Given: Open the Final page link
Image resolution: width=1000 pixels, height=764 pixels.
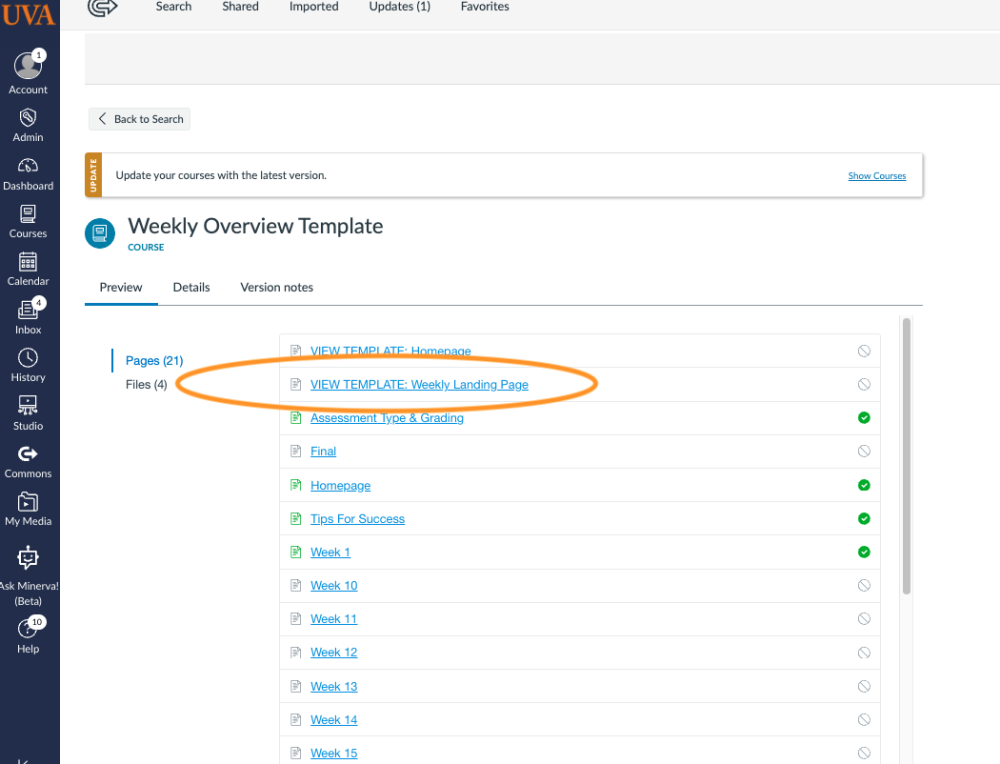Looking at the screenshot, I should 323,452.
